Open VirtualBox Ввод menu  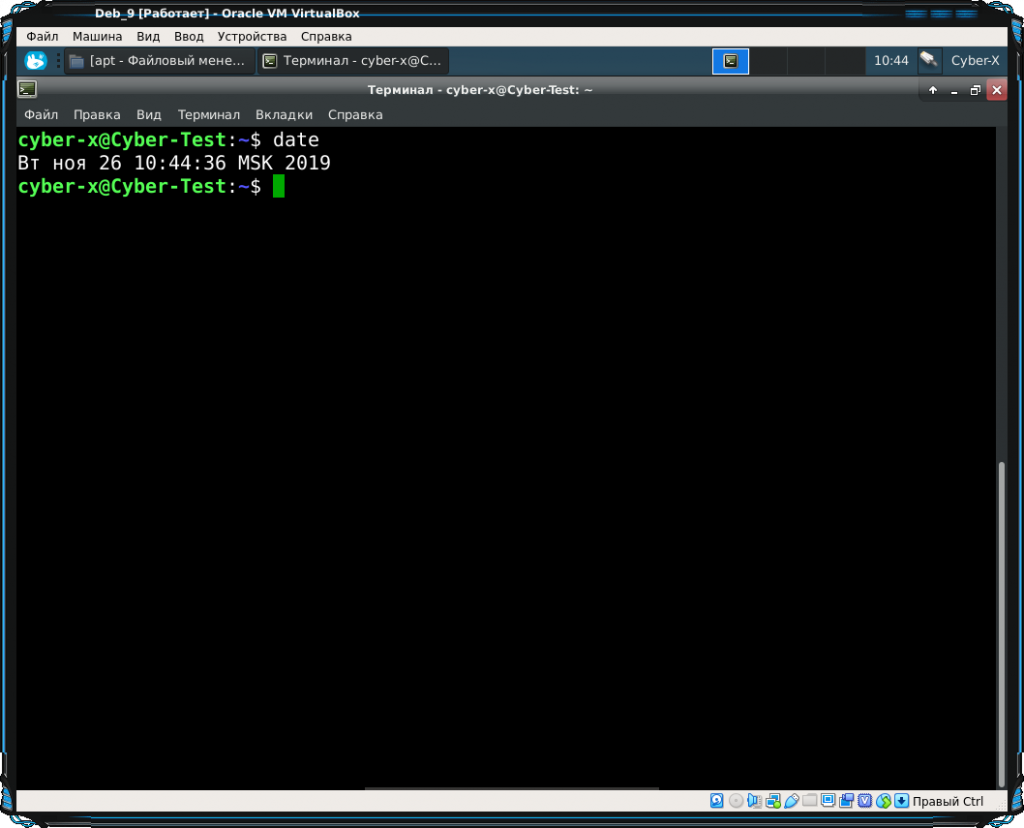[189, 37]
